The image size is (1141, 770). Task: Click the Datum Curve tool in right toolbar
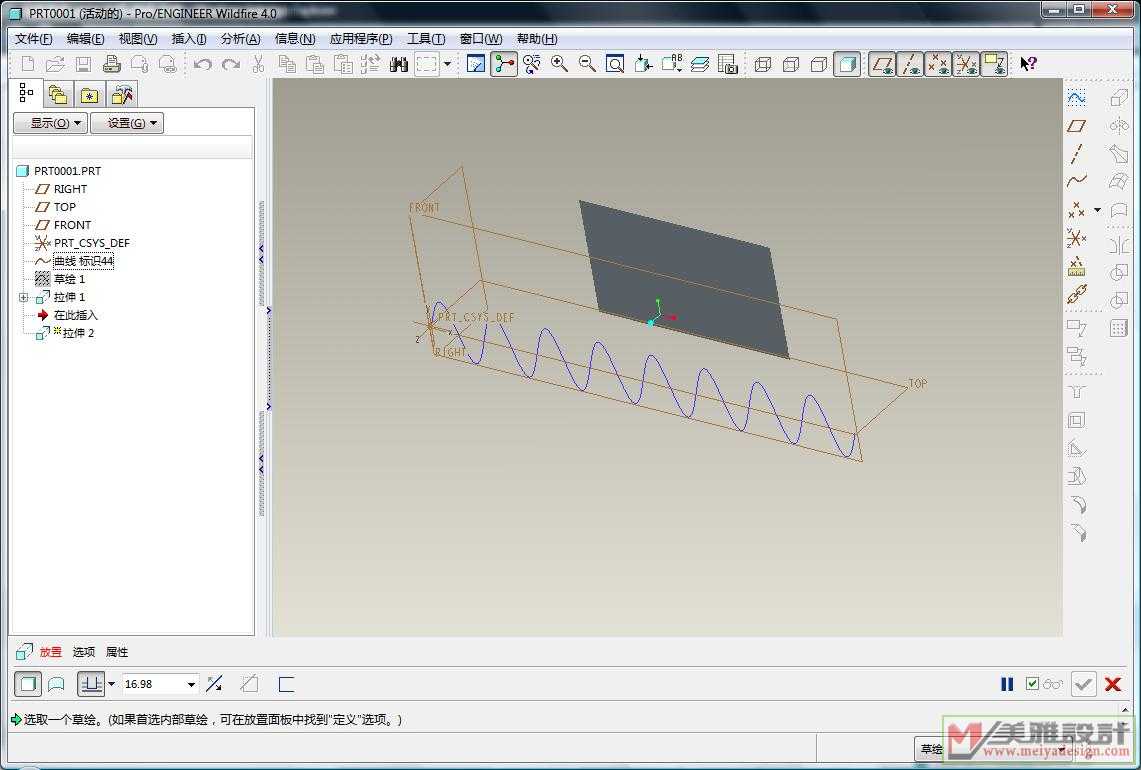1076,181
